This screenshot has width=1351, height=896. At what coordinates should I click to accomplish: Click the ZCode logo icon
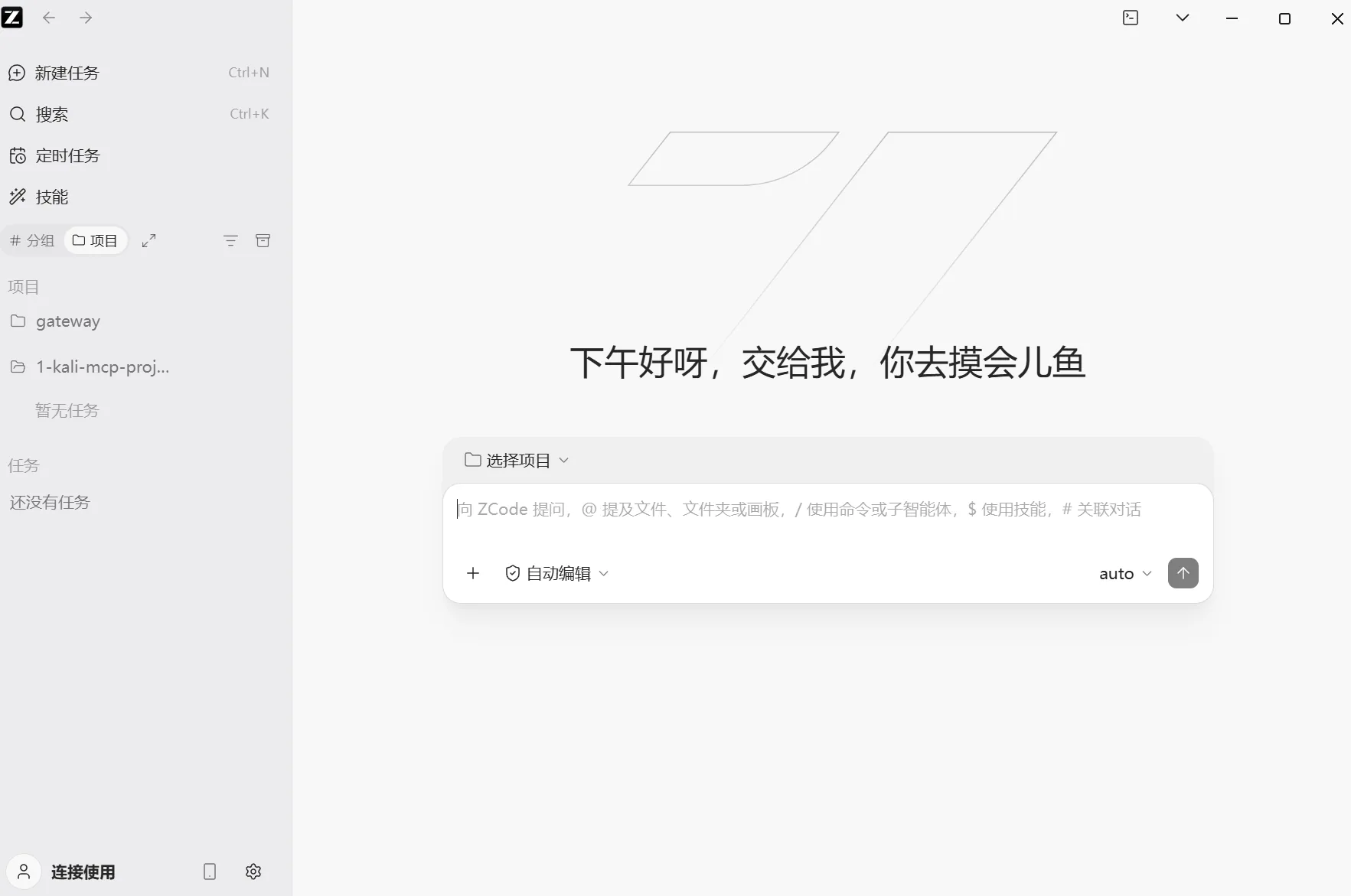12,18
